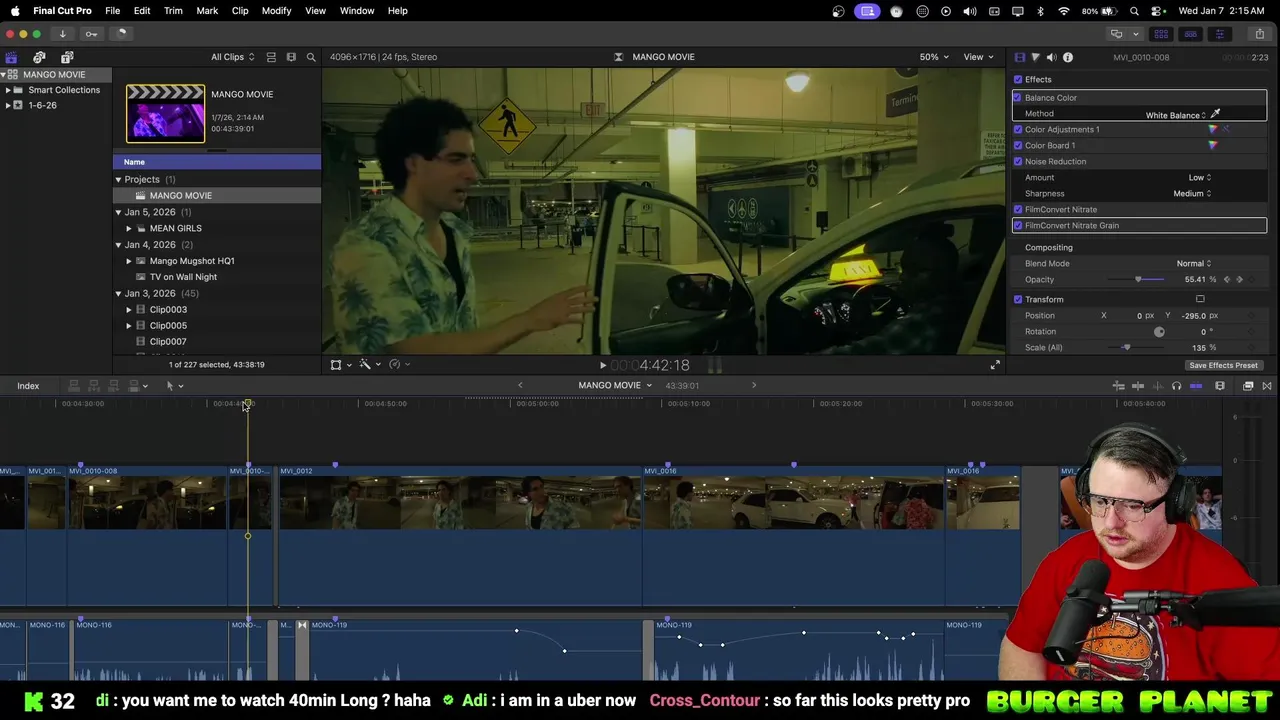Disable Color Board 1 effect
Viewport: 1280px width, 720px height.
1018,145
